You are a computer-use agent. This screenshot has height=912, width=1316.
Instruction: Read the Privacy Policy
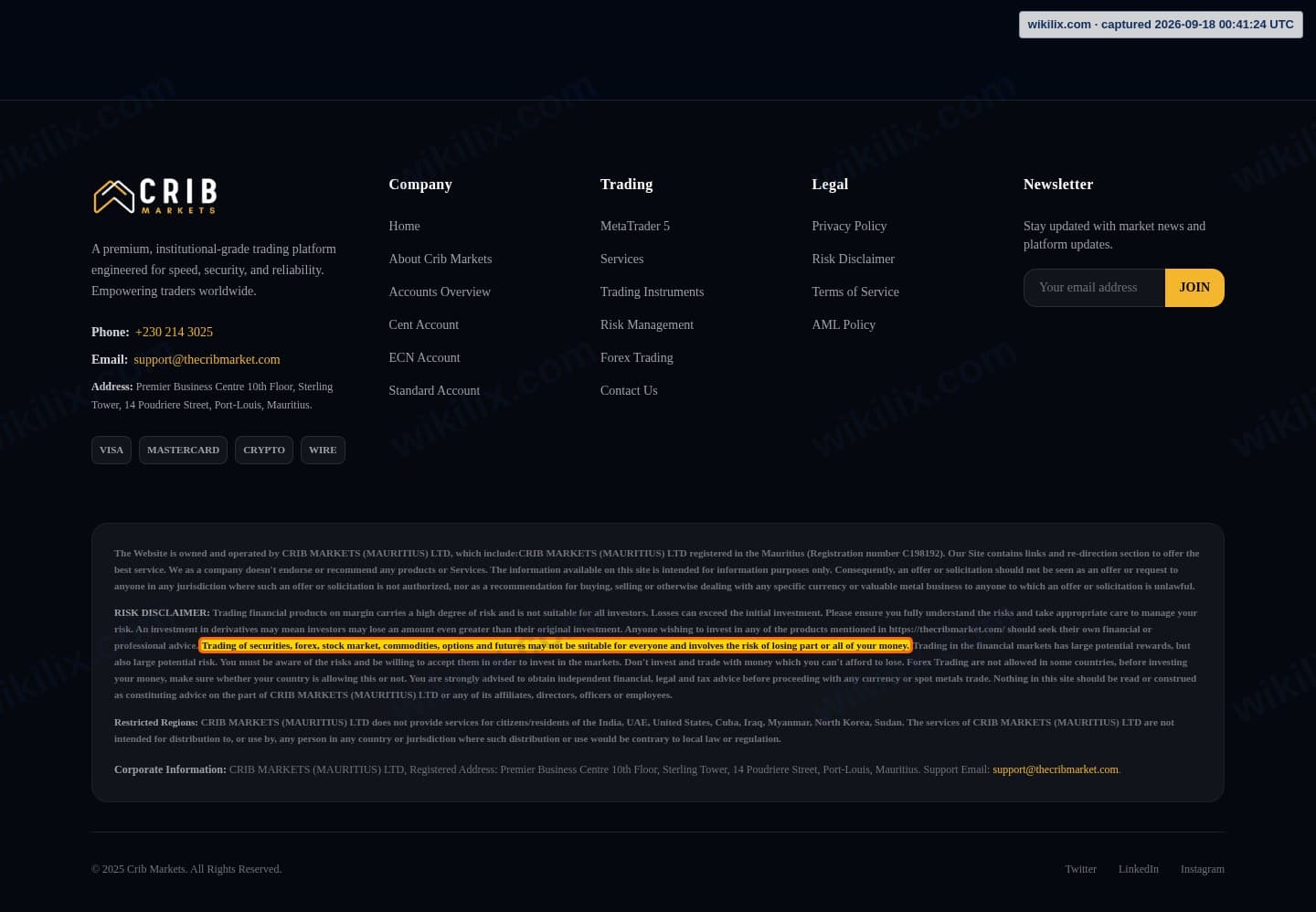(x=849, y=226)
